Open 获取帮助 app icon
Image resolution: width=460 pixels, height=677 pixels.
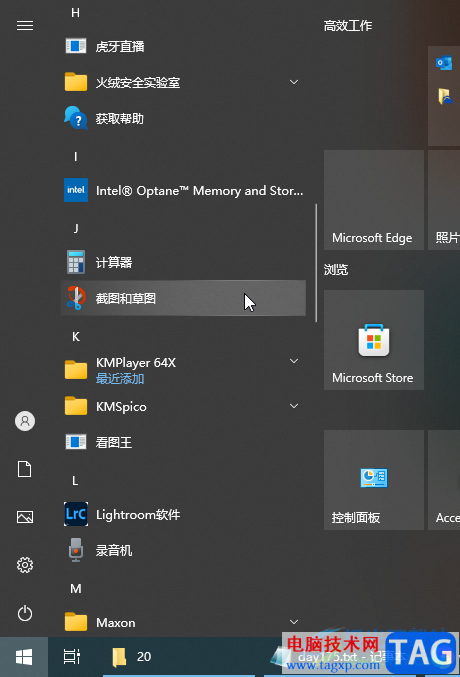[76, 118]
